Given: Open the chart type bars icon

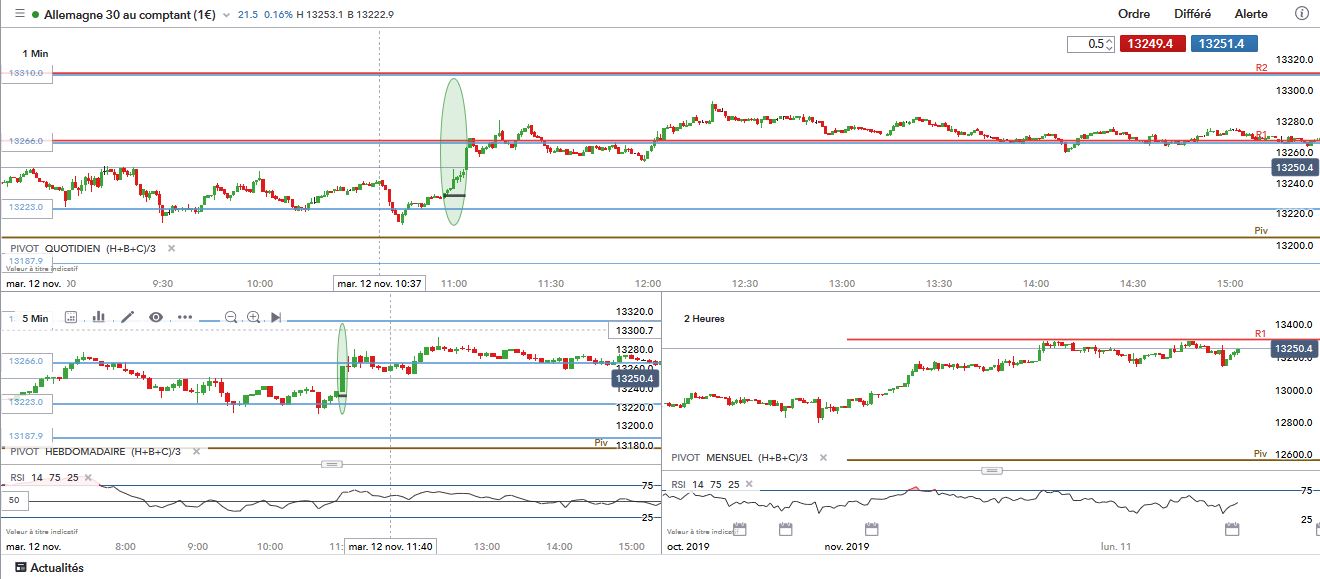Looking at the screenshot, I should click(99, 317).
